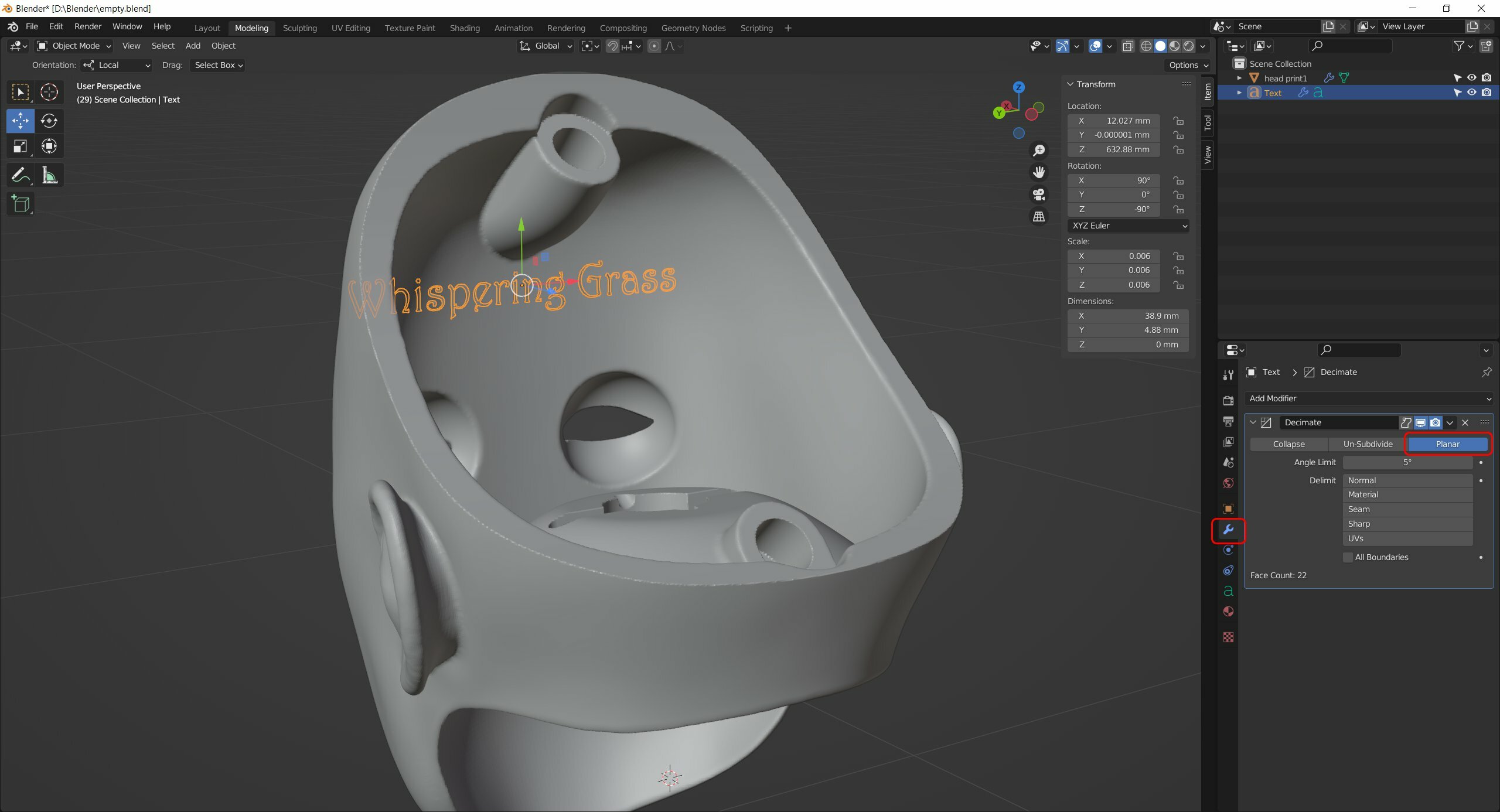Select the Planar decimate mode

[x=1447, y=444]
